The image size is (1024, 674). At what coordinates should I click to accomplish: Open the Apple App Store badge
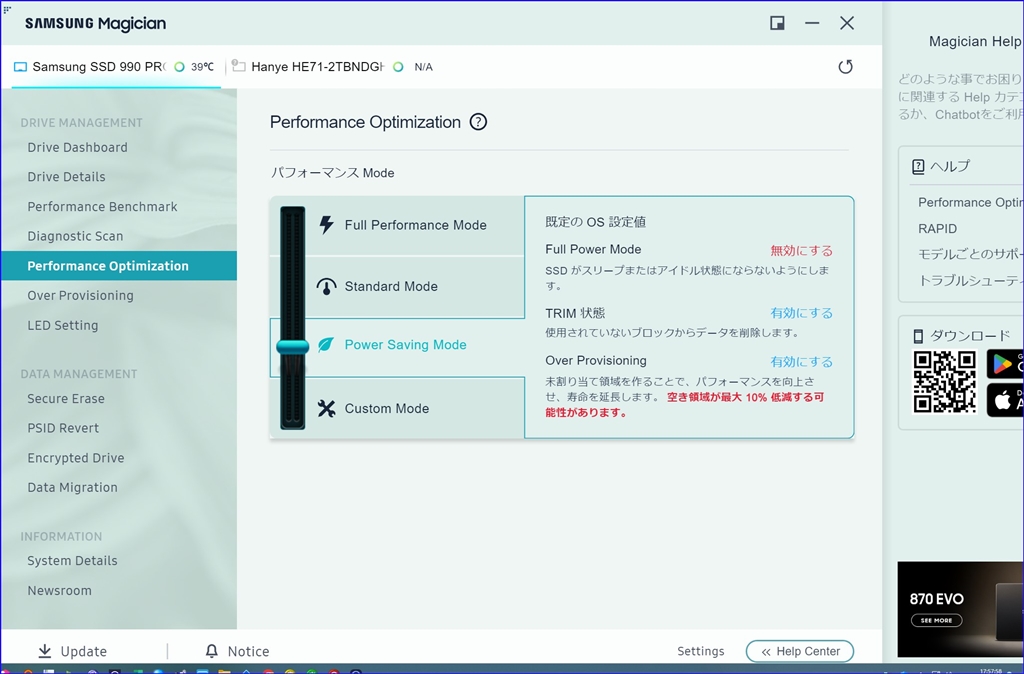(1005, 400)
